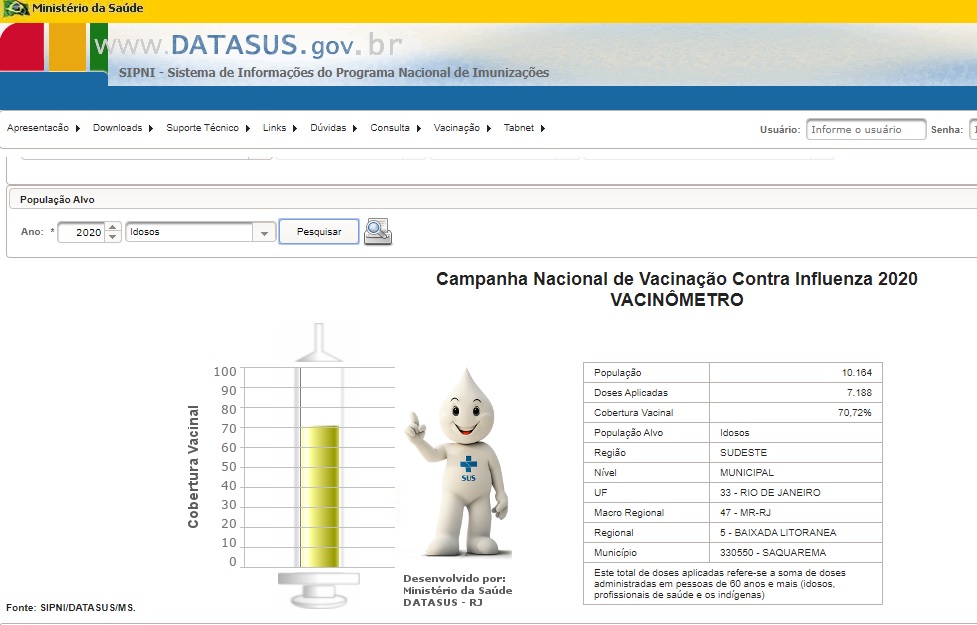Click into the Ano year field showing 2020
Screen dimensions: 977x625
[82, 232]
